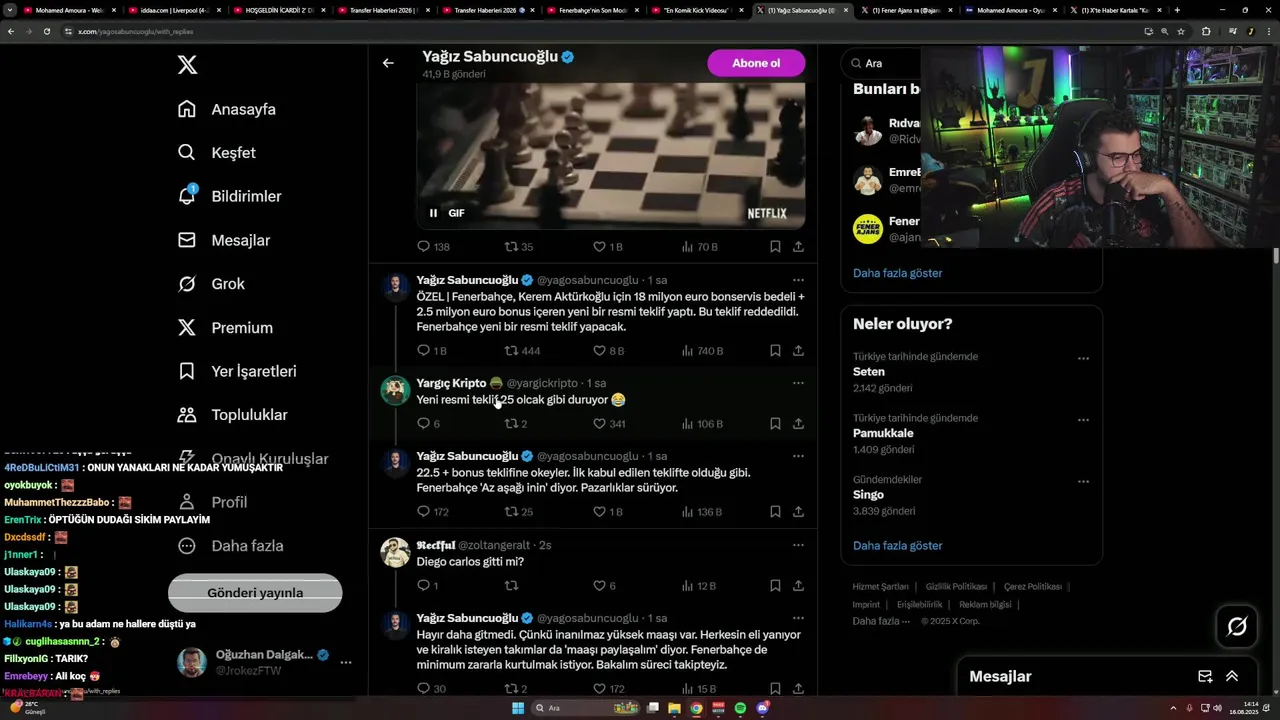
Task: Open the Windows Start button
Action: tap(518, 708)
